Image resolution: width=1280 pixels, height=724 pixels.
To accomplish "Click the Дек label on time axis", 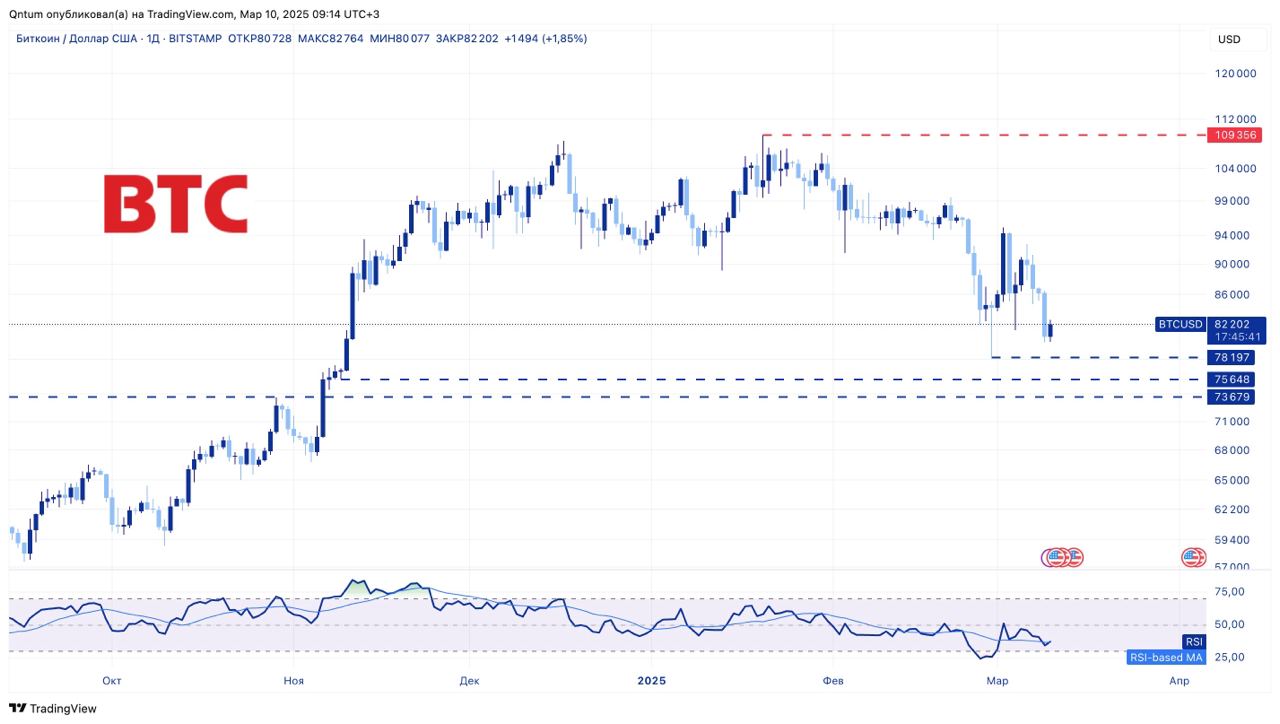I will pyautogui.click(x=469, y=681).
